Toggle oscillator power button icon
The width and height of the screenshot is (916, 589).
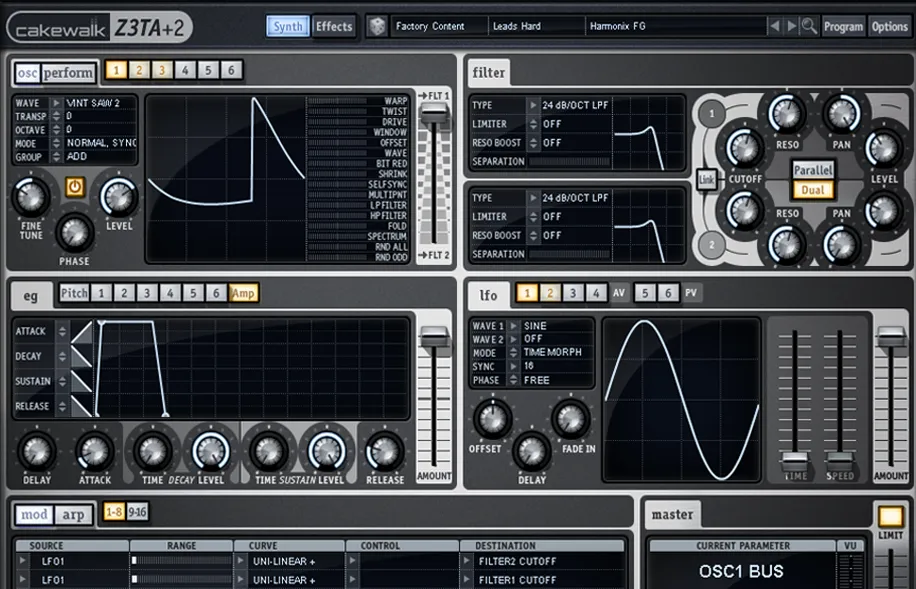[75, 187]
